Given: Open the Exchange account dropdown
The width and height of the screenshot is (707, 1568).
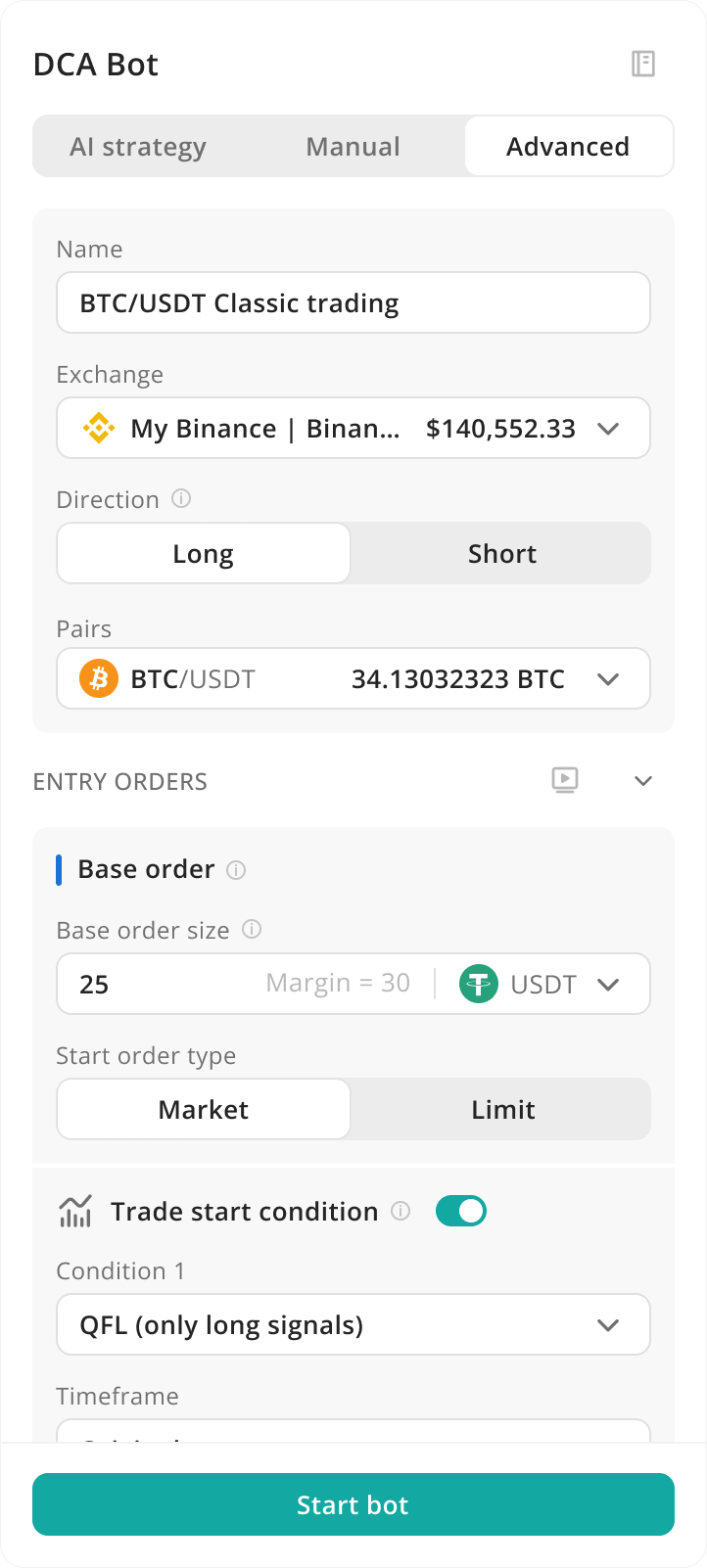Looking at the screenshot, I should pyautogui.click(x=353, y=428).
